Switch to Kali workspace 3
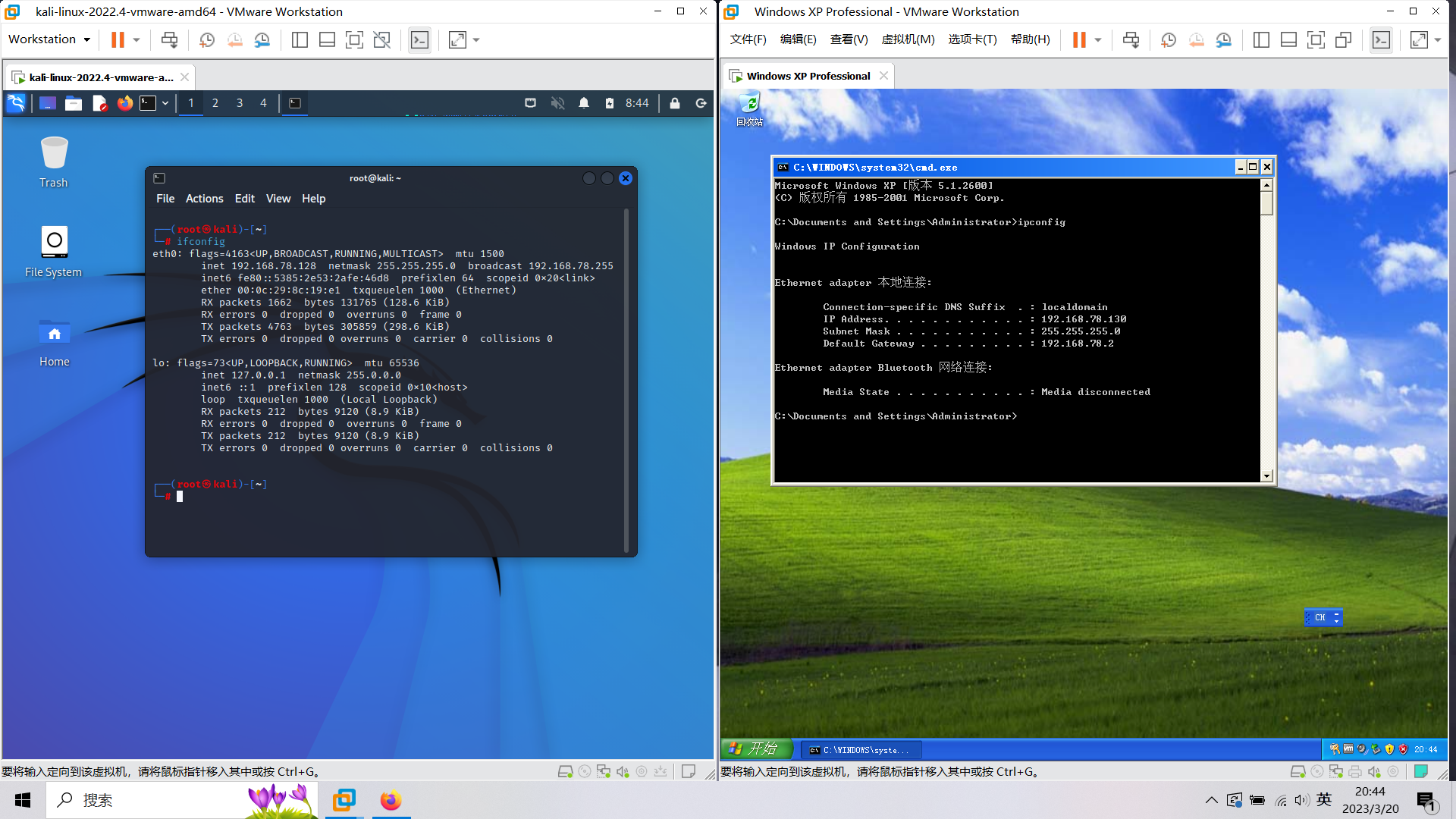The height and width of the screenshot is (819, 1456). 240,103
